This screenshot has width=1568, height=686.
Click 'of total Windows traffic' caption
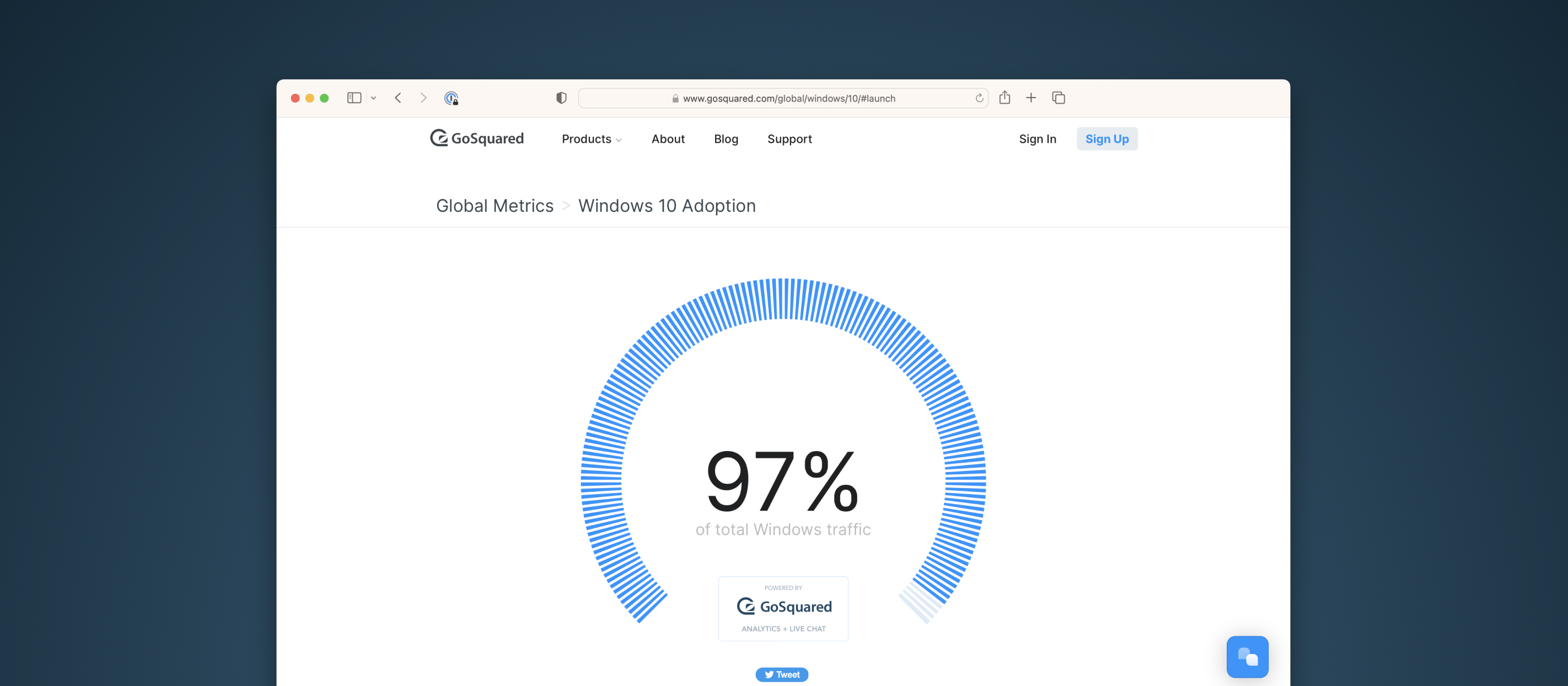[x=783, y=529]
